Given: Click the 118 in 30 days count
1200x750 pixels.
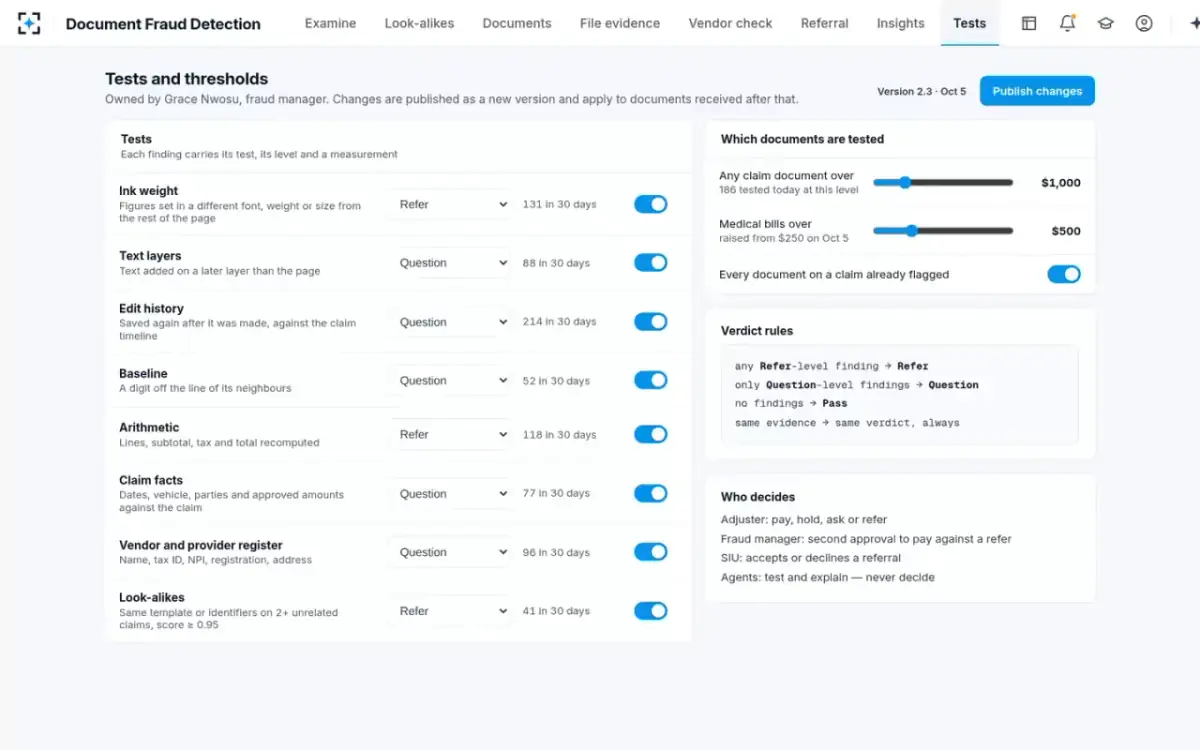Looking at the screenshot, I should tap(559, 434).
